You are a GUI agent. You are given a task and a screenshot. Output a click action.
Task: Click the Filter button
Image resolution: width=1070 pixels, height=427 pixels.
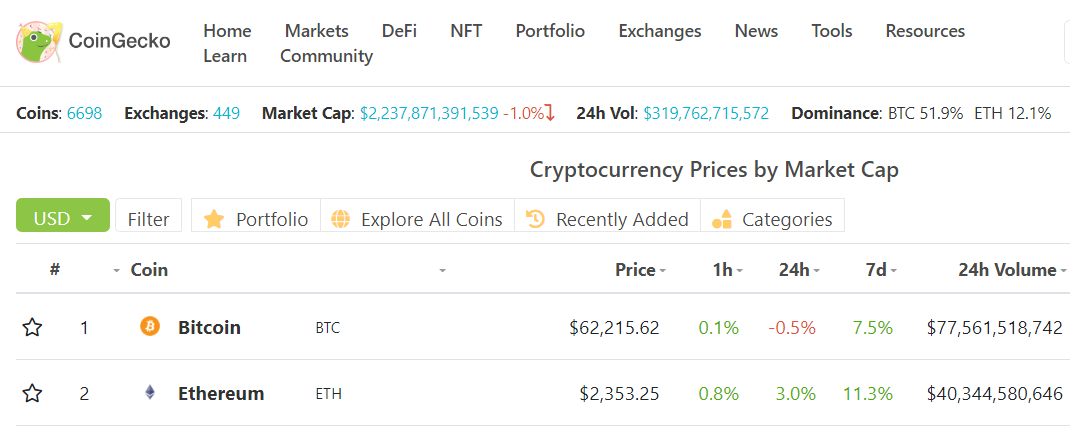(148, 219)
